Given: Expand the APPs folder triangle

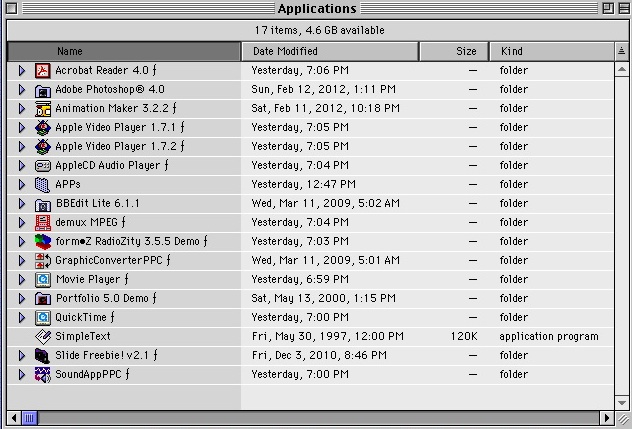Looking at the screenshot, I should click(x=22, y=185).
